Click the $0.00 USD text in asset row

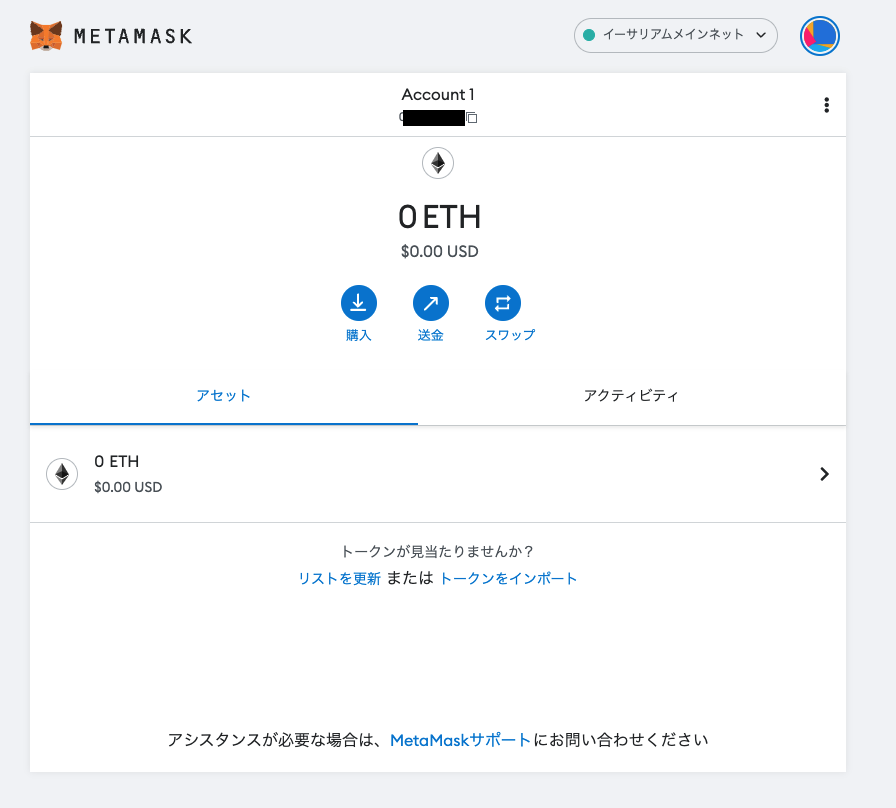pos(128,487)
